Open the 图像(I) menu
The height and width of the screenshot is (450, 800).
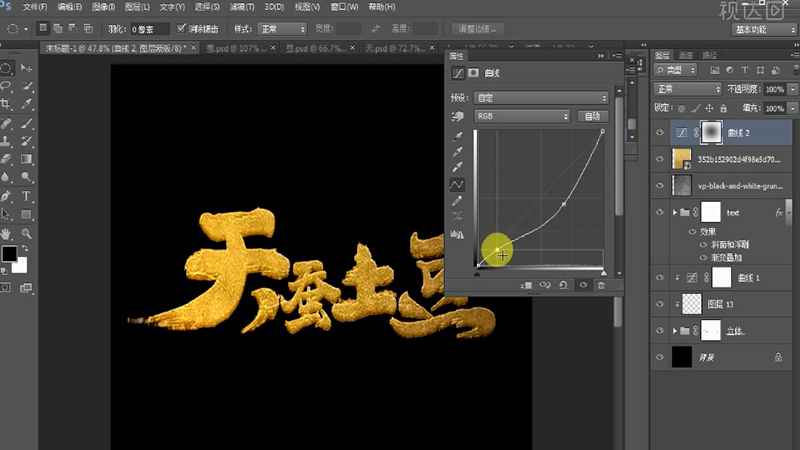point(103,7)
